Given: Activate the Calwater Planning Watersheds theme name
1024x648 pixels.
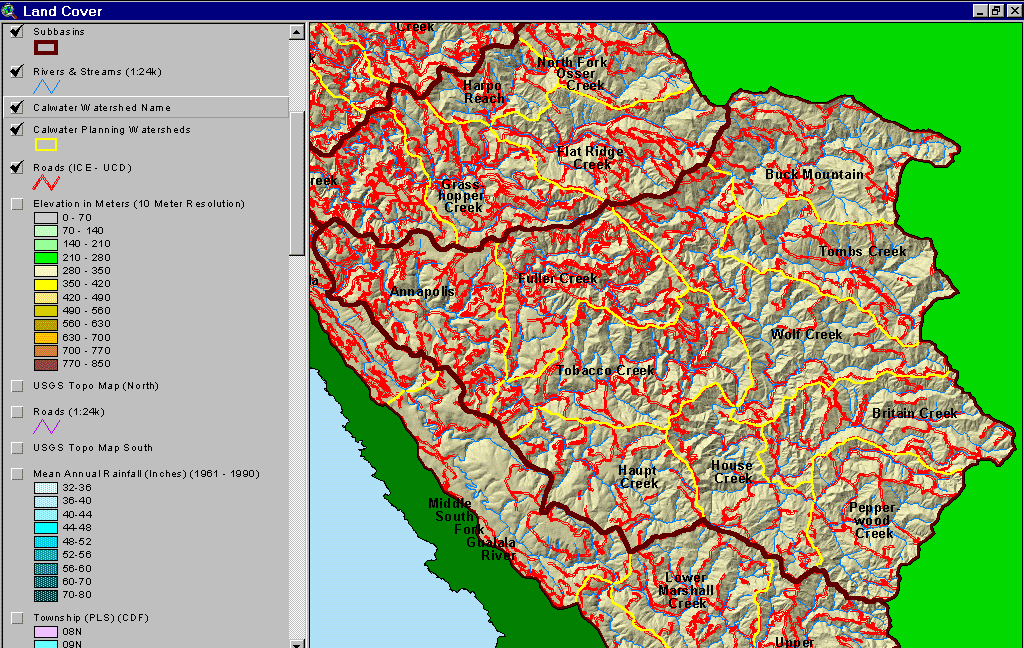Looking at the screenshot, I should click(x=112, y=130).
